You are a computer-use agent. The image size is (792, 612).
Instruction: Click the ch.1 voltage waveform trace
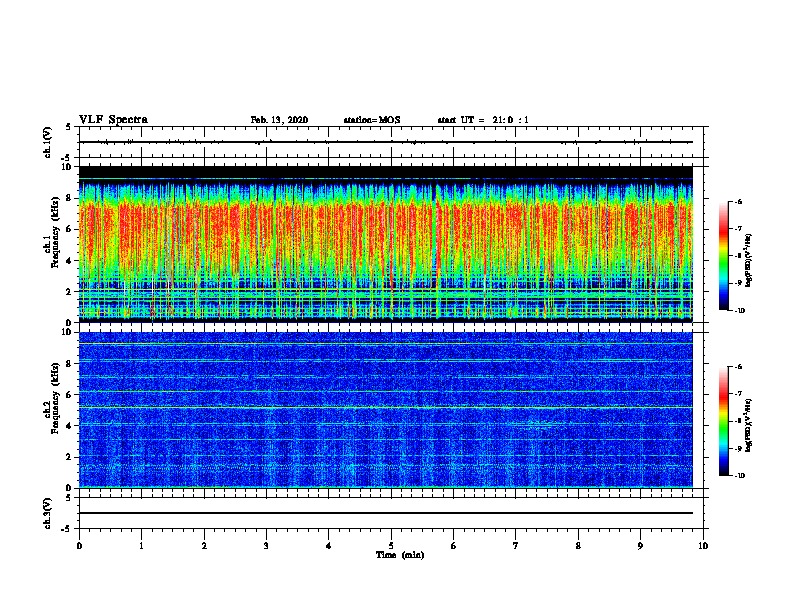click(386, 142)
